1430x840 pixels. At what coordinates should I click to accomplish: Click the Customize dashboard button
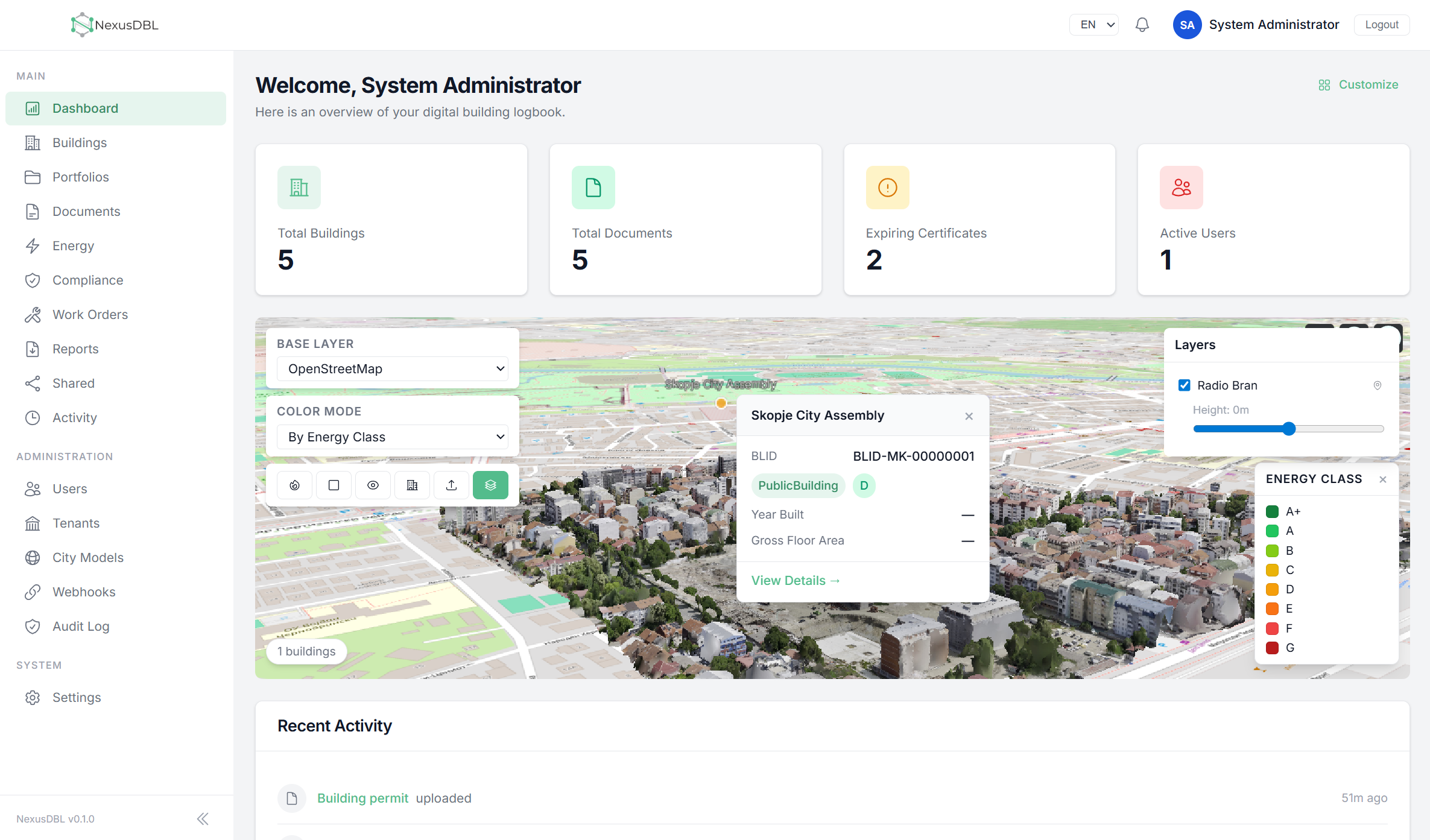tap(1358, 85)
